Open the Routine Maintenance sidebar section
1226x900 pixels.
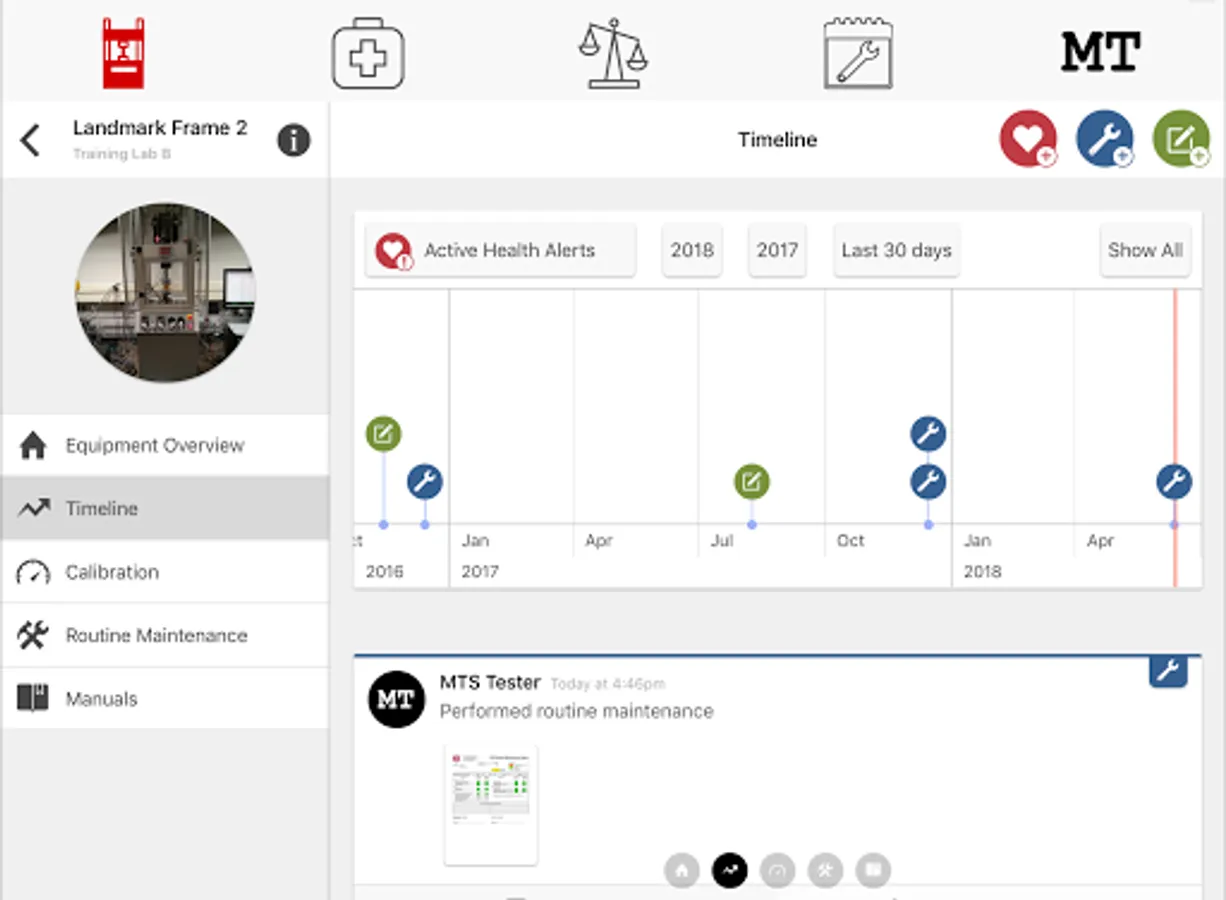click(x=165, y=635)
